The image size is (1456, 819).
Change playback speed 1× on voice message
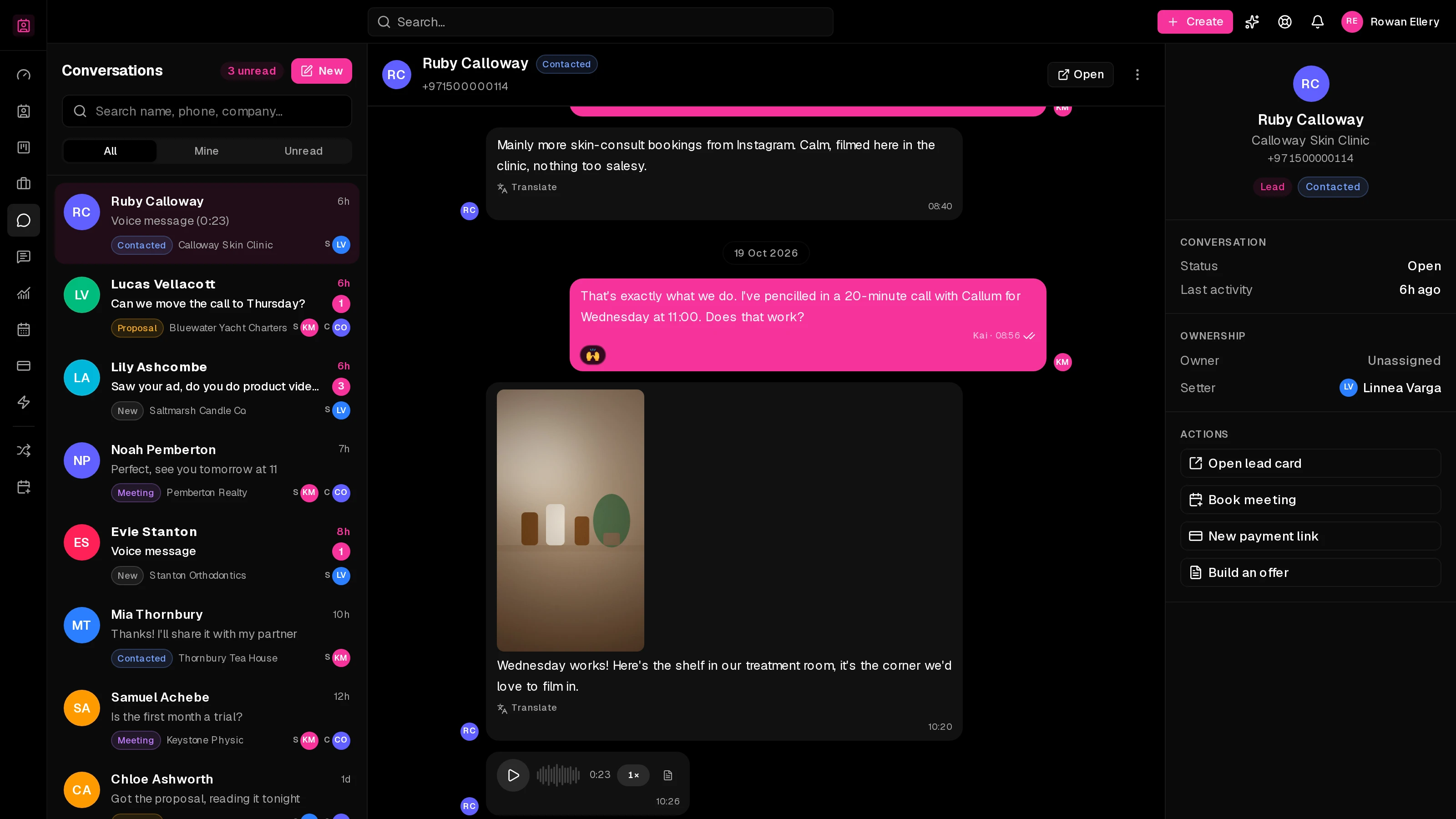634,775
